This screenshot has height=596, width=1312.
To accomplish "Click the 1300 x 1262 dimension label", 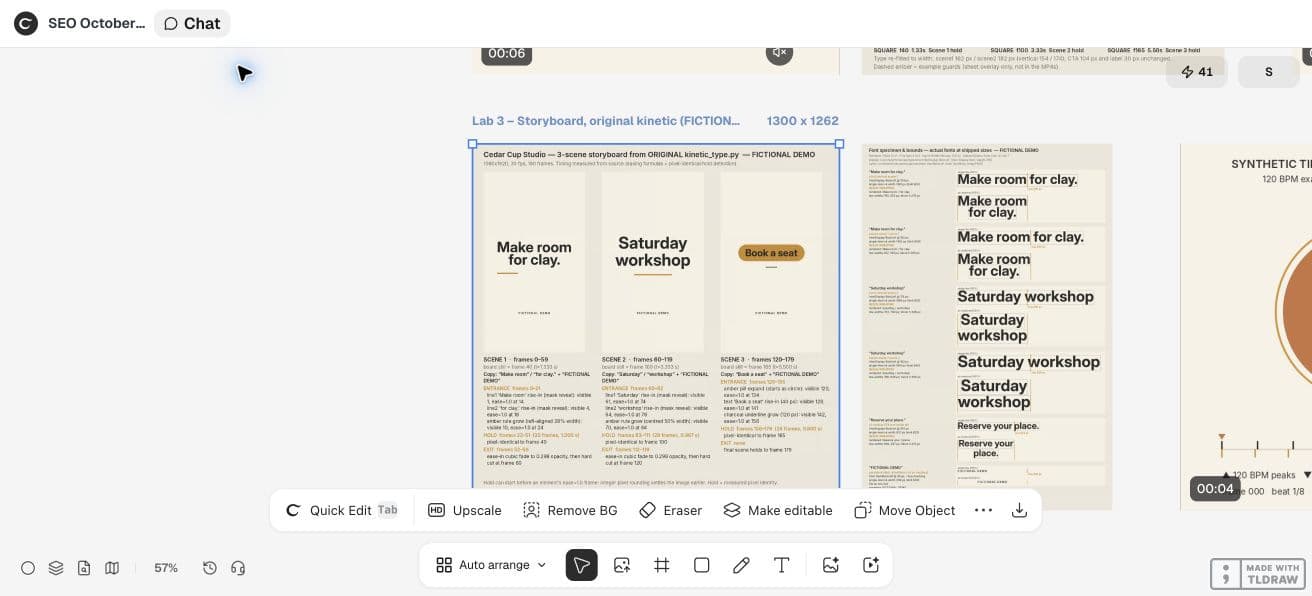I will pos(802,121).
